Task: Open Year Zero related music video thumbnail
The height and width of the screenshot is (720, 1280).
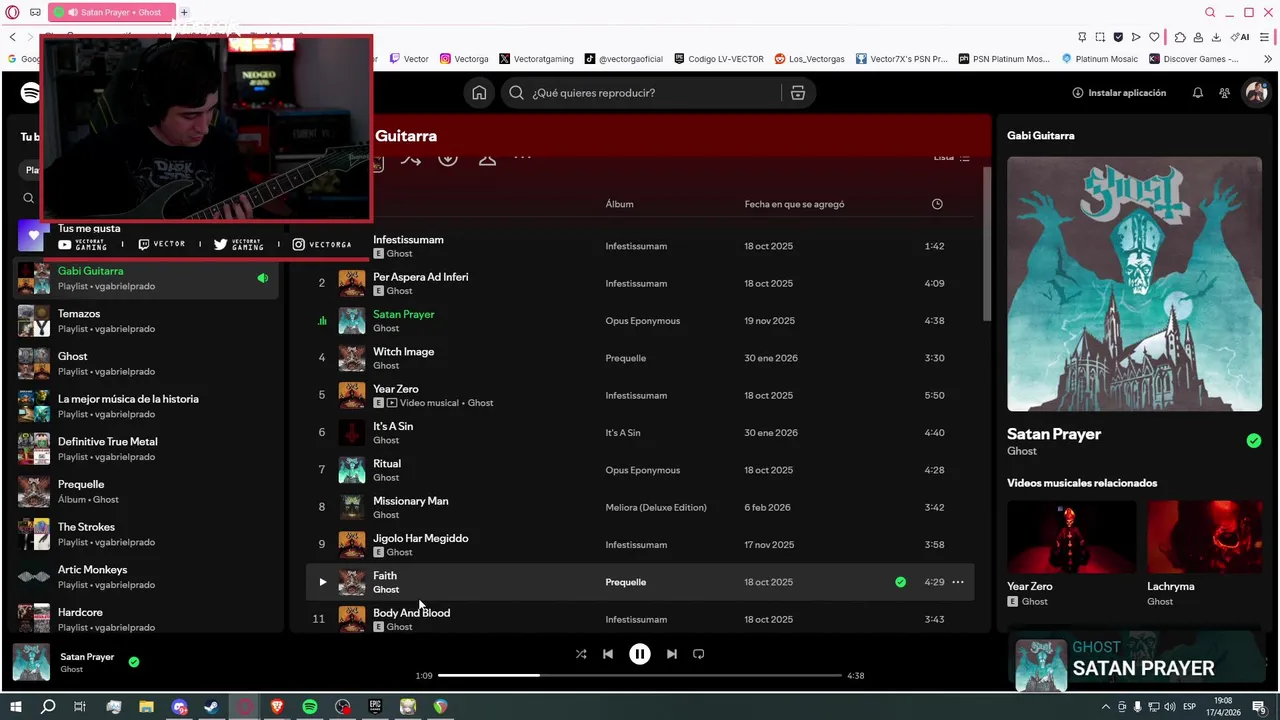Action: pyautogui.click(x=1071, y=537)
